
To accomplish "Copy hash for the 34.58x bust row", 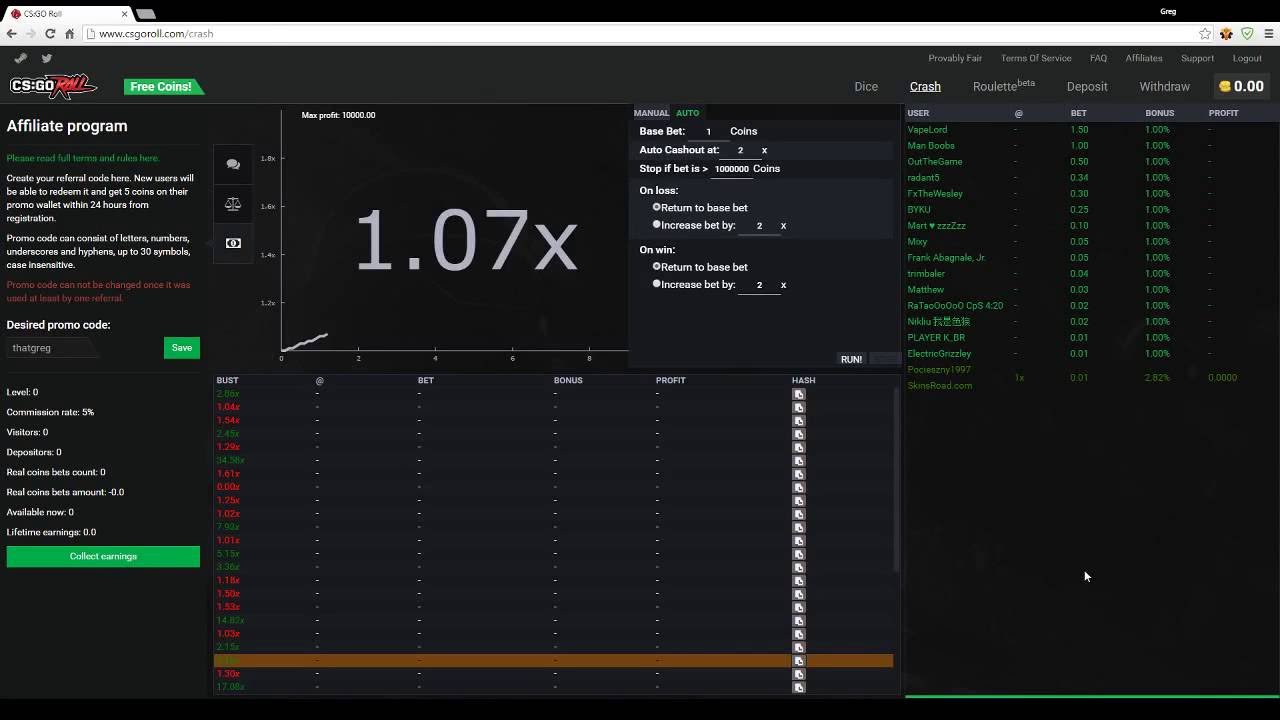I will 799,460.
